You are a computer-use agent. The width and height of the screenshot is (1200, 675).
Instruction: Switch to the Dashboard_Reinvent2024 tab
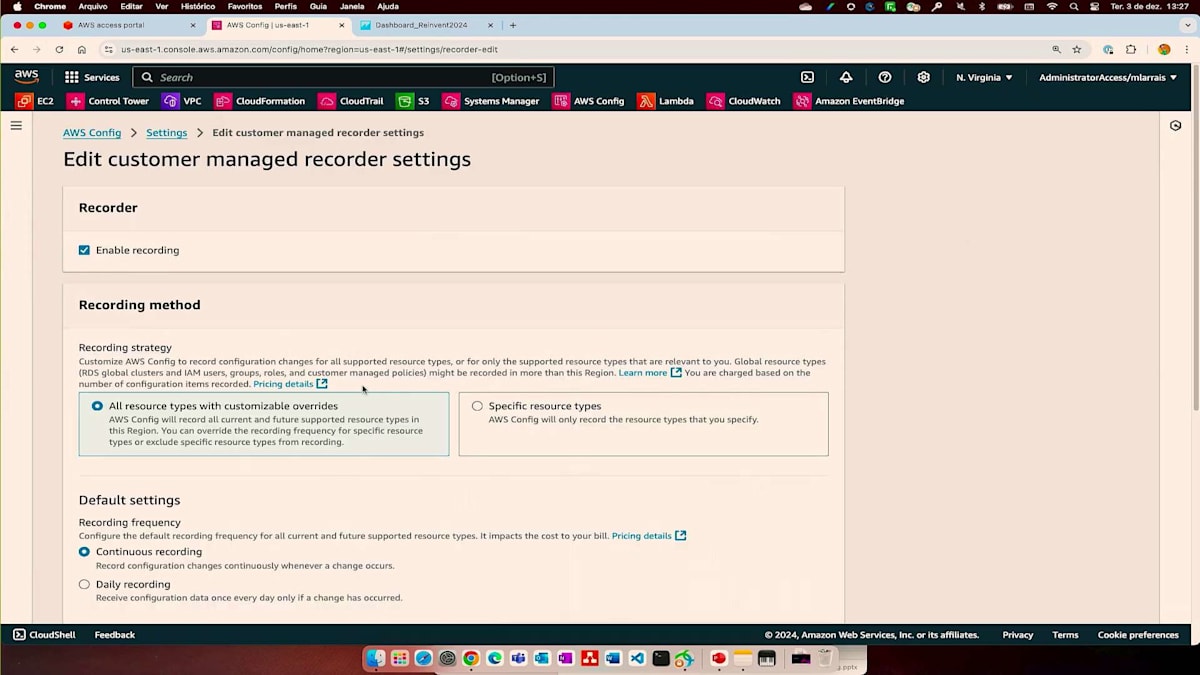pyautogui.click(x=425, y=25)
